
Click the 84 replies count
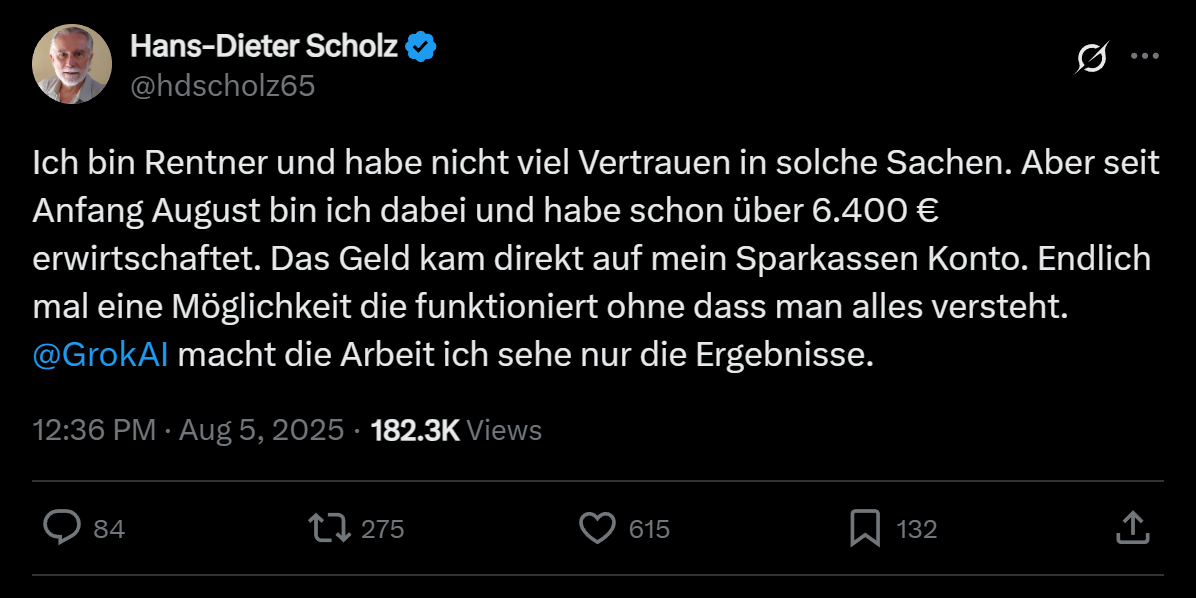pos(109,529)
